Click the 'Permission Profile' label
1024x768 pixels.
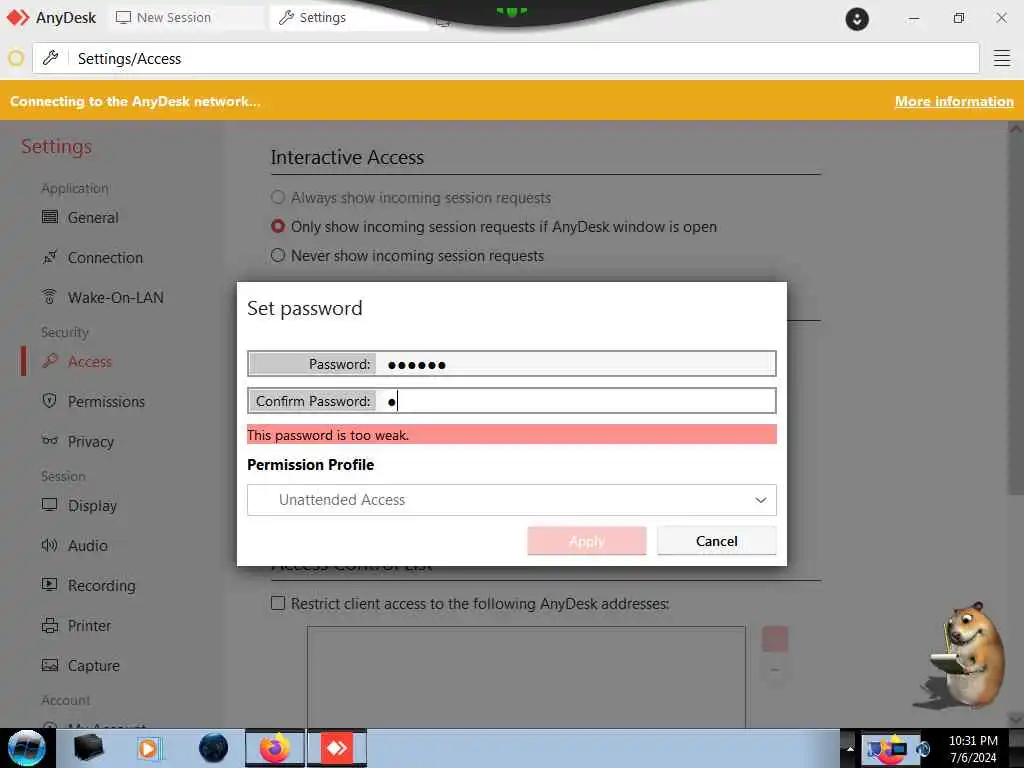310,464
